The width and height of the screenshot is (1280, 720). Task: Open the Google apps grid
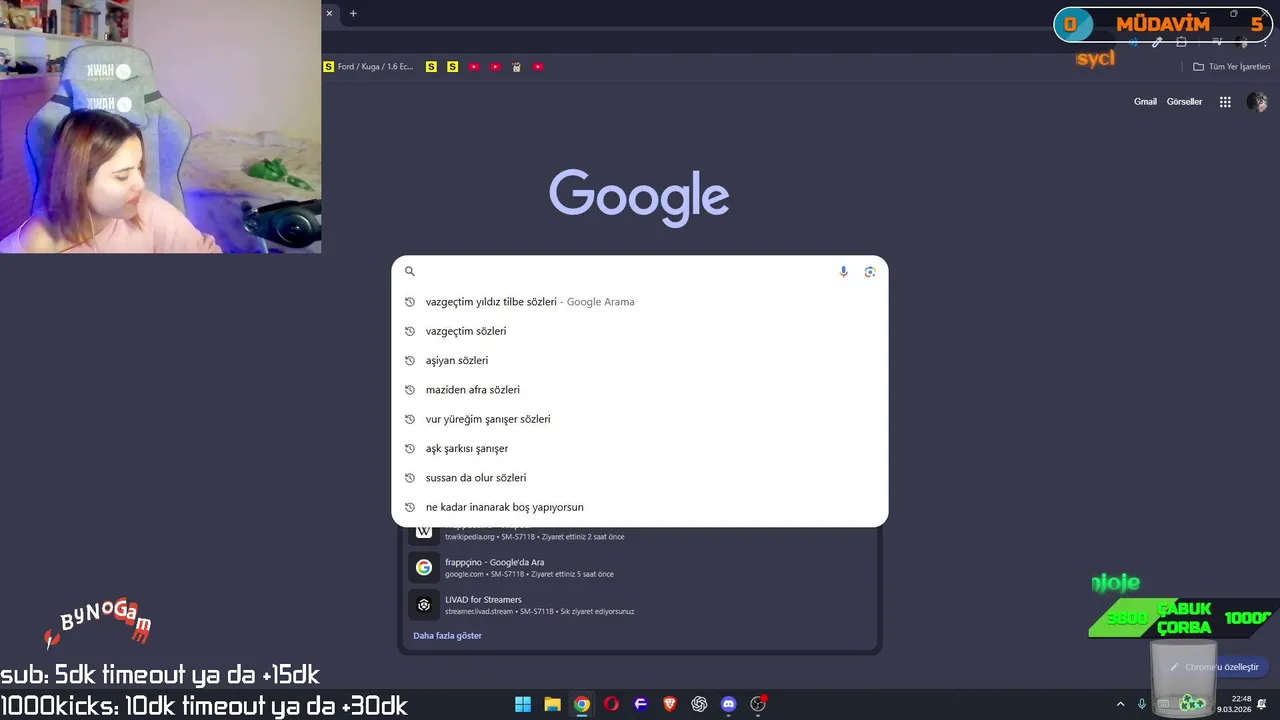(x=1225, y=102)
